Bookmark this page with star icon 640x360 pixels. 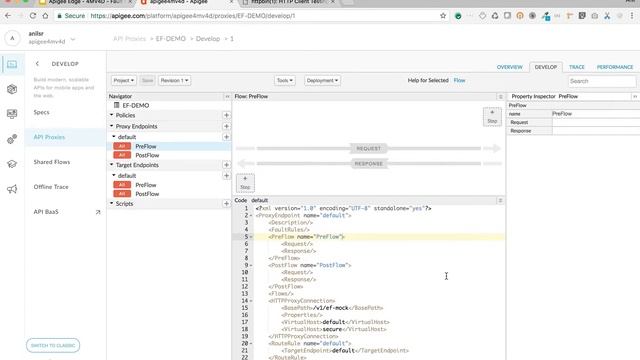[x=443, y=16]
